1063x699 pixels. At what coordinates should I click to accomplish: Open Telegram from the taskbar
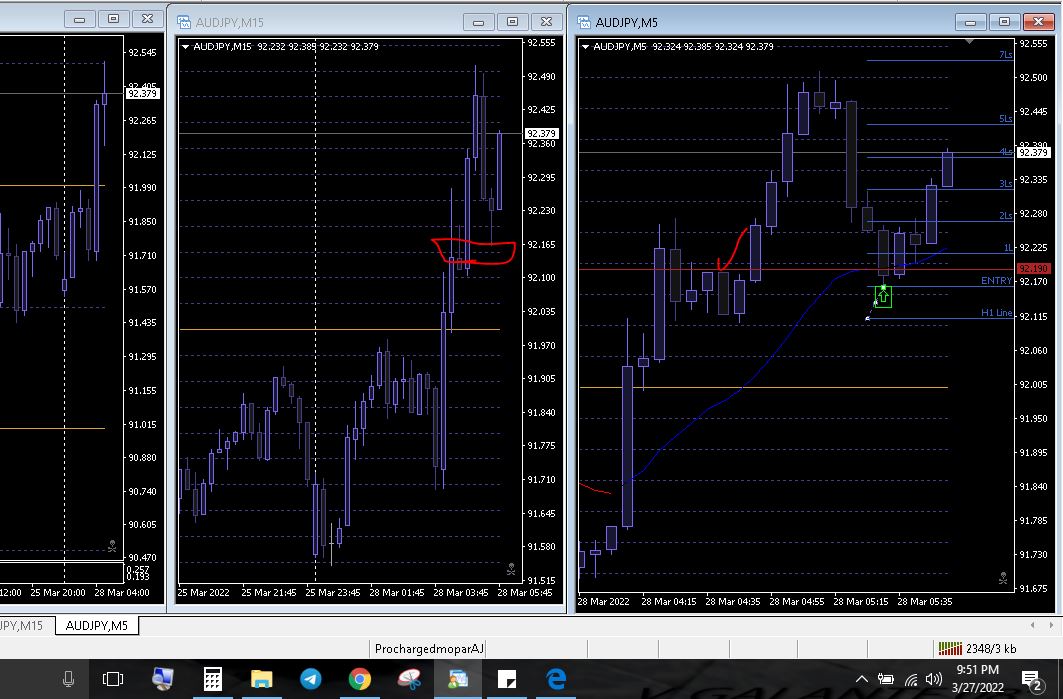pos(310,679)
